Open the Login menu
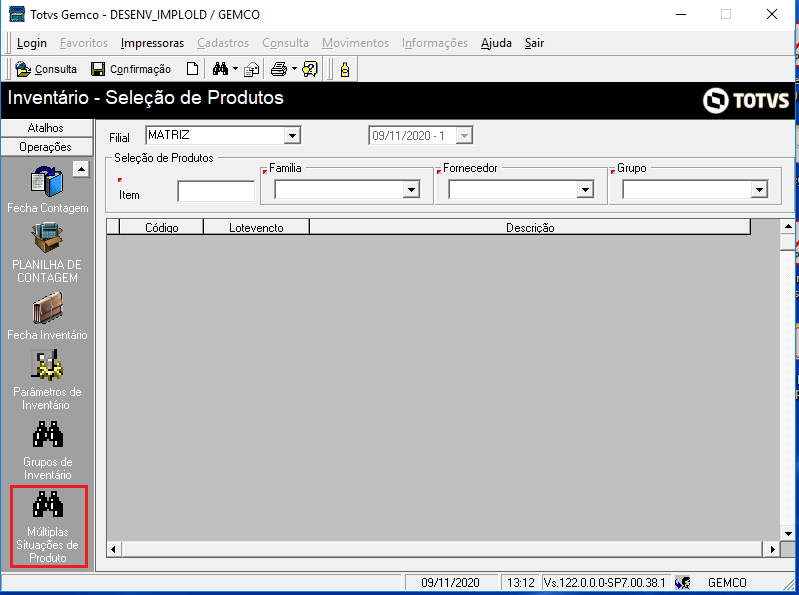Image resolution: width=799 pixels, height=595 pixels. (x=32, y=43)
